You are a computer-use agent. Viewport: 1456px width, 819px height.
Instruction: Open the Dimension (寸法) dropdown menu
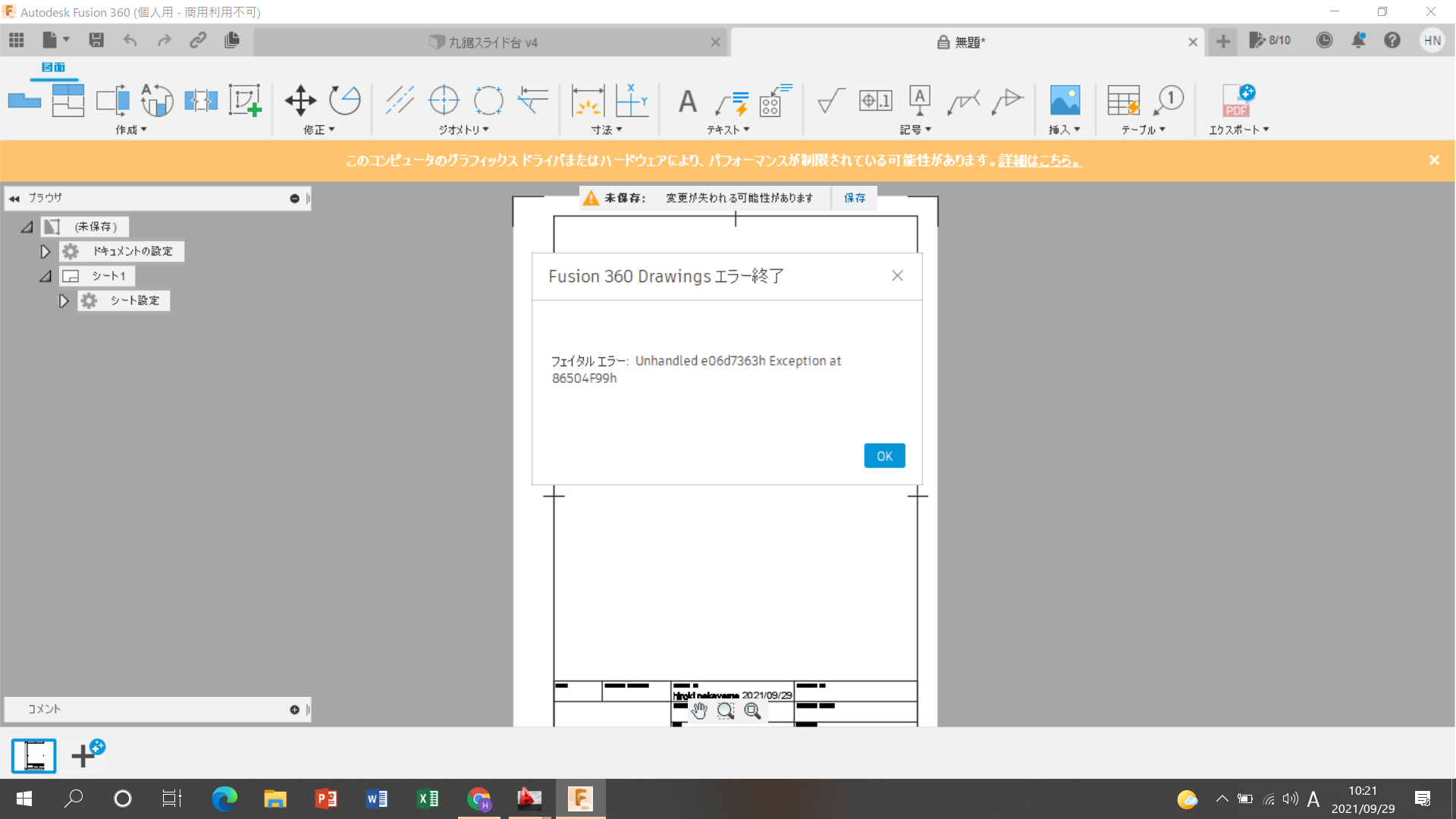tap(607, 130)
